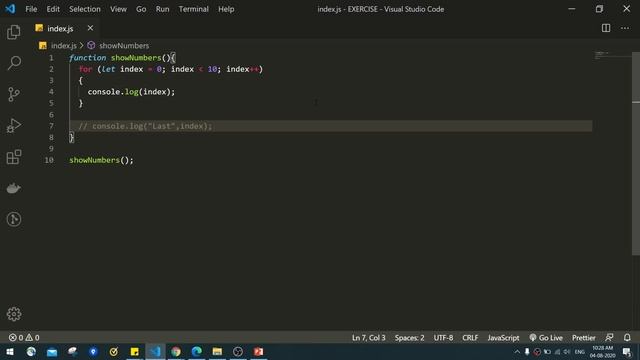
Task: Click the ENG language indicator
Action: (580, 351)
